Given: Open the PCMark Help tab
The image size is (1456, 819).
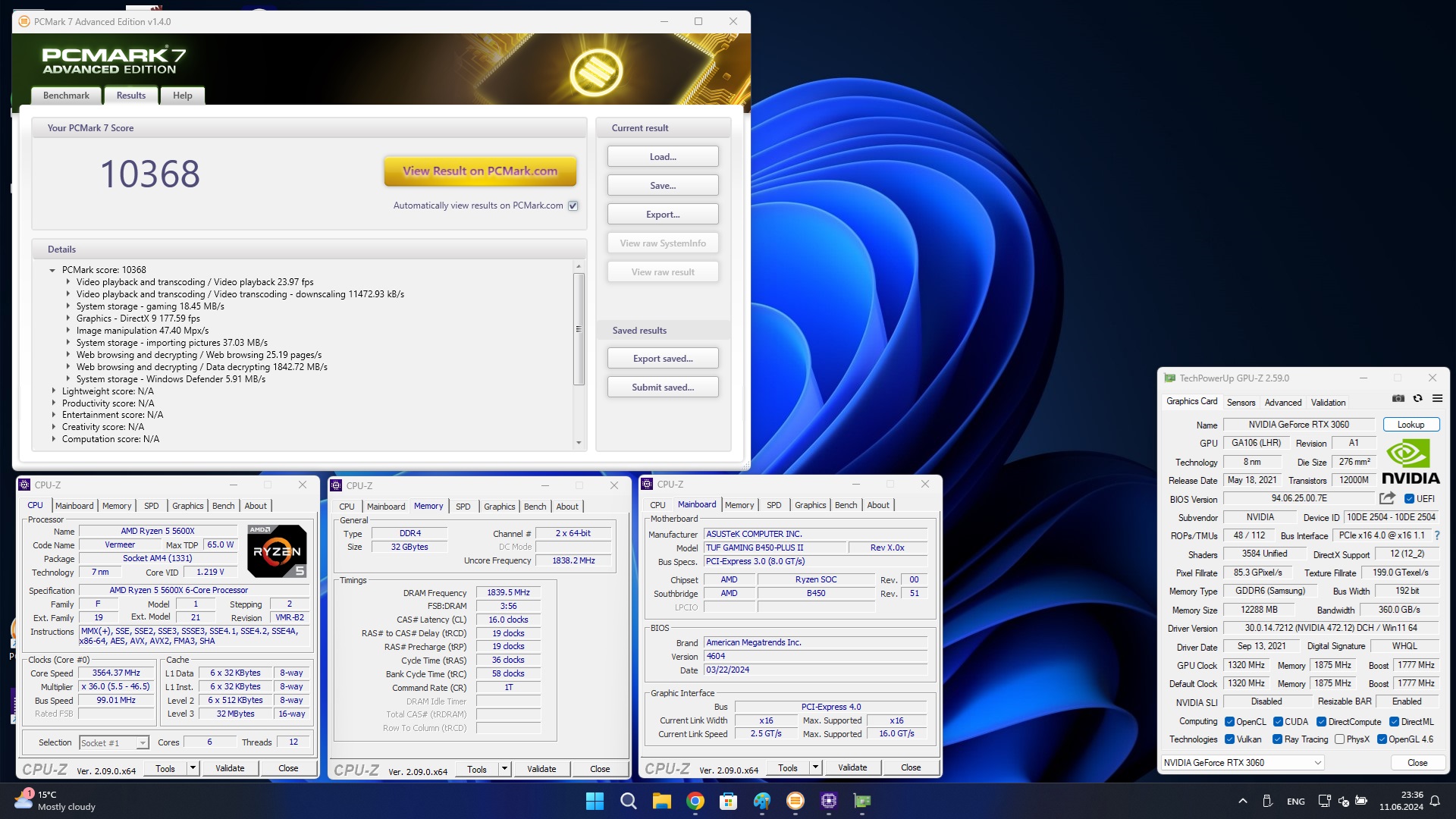Looking at the screenshot, I should pyautogui.click(x=182, y=96).
